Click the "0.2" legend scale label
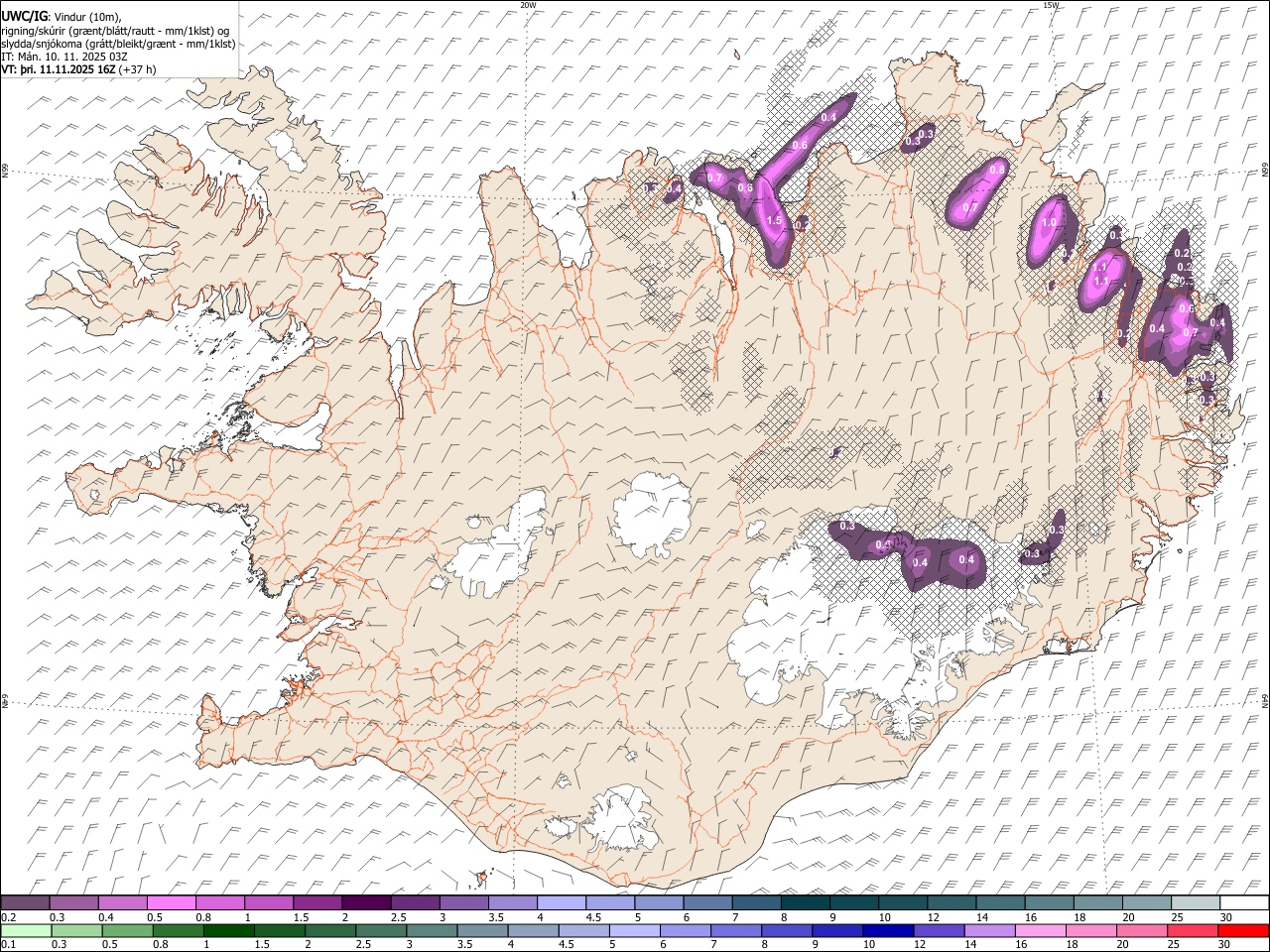Viewport: 1270px width, 952px height. (x=8, y=917)
